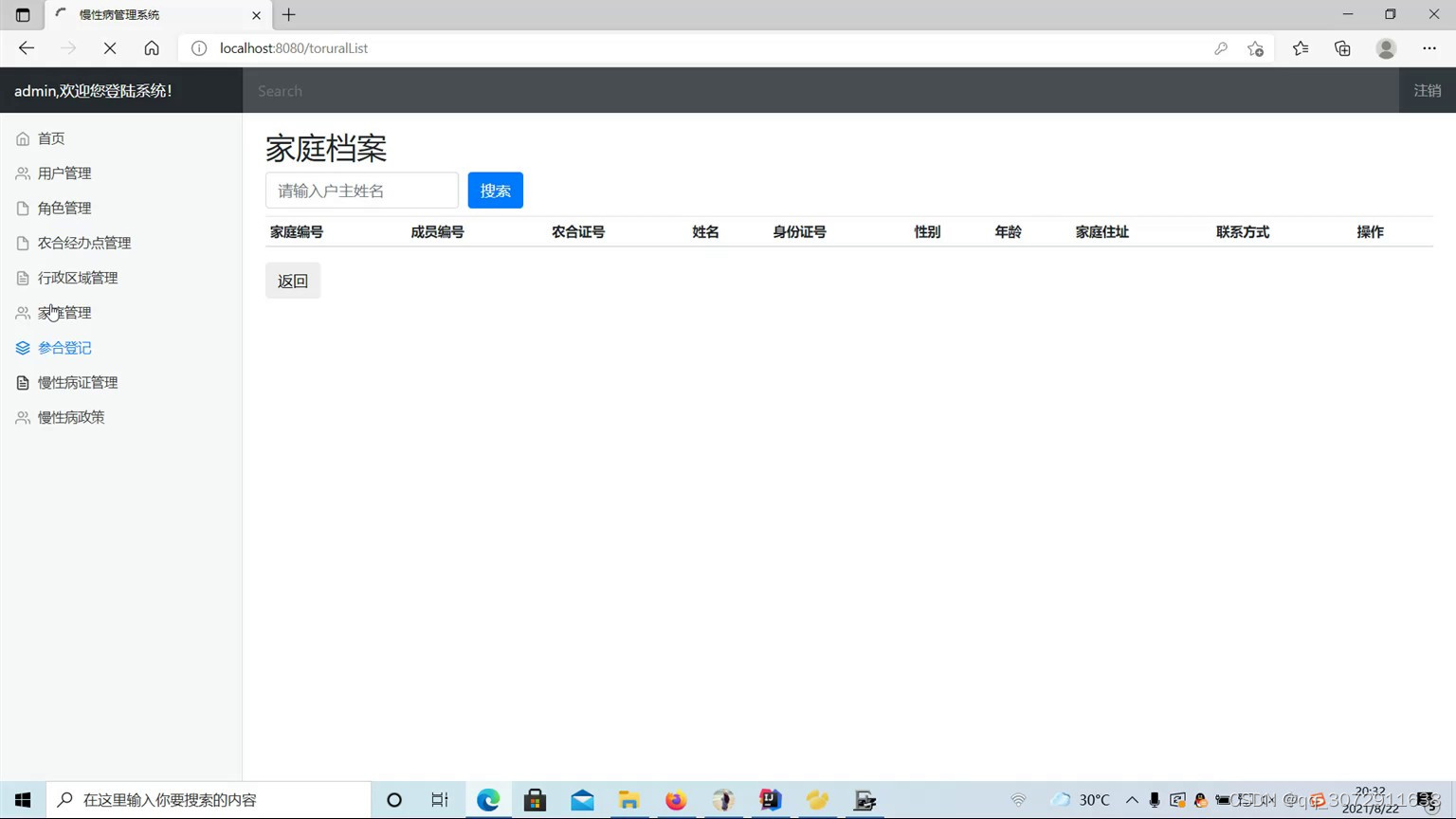
Task: Click the users icon beside 用户管理
Action: 23,173
